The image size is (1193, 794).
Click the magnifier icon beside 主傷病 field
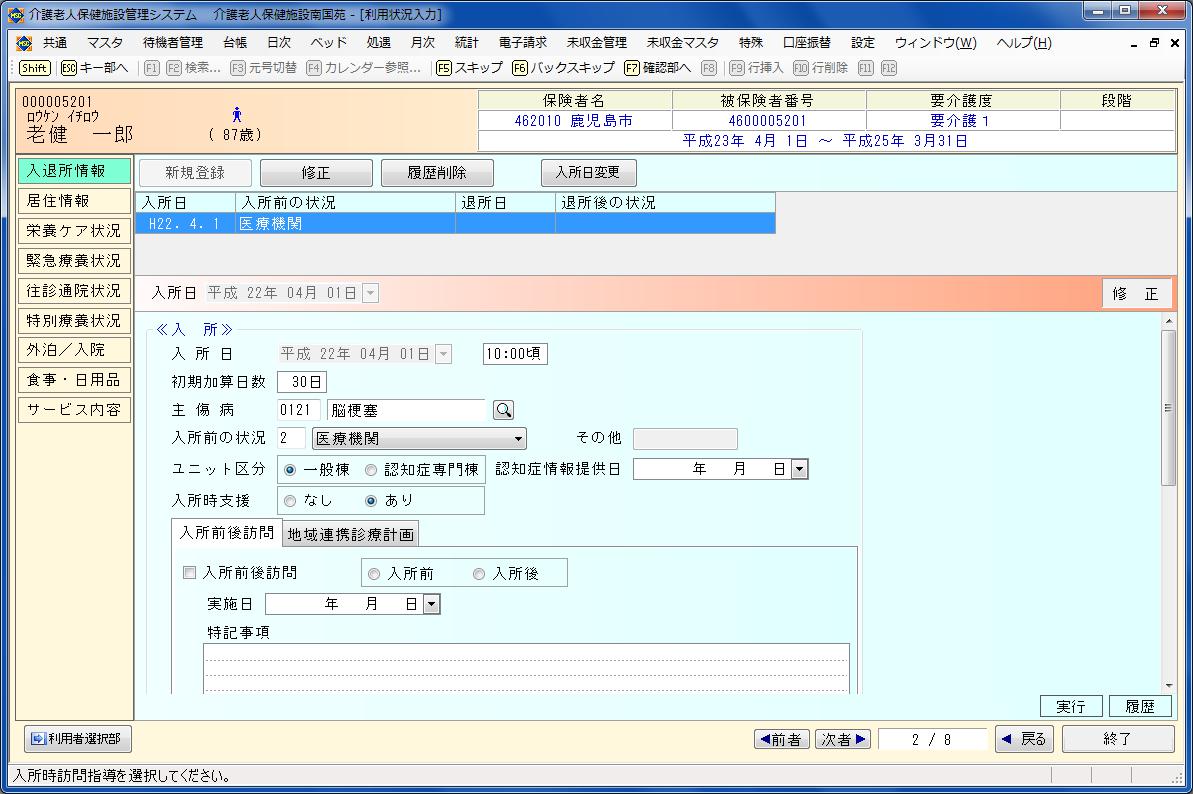[x=503, y=410]
